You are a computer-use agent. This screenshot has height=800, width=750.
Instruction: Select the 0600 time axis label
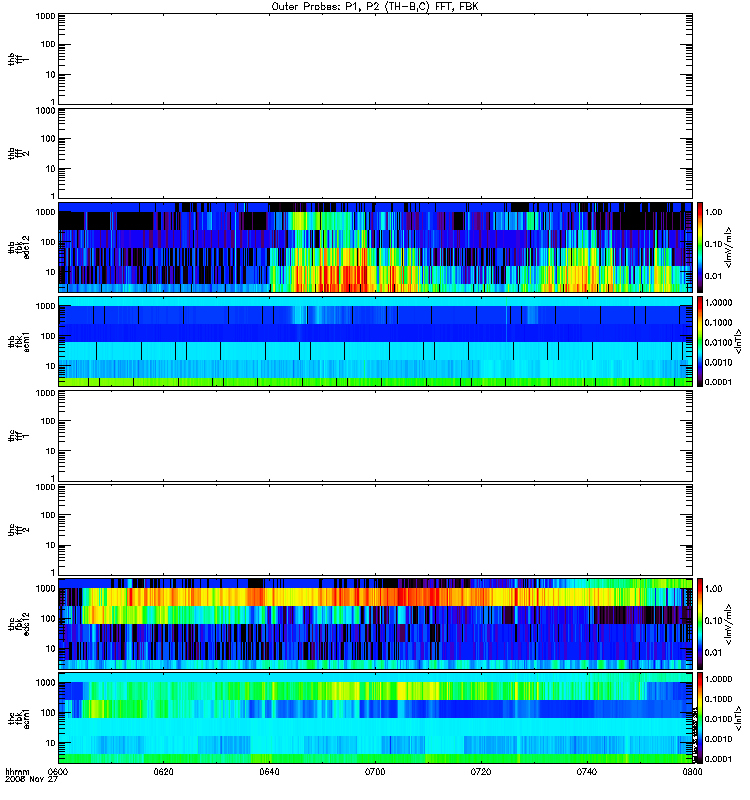[57, 771]
